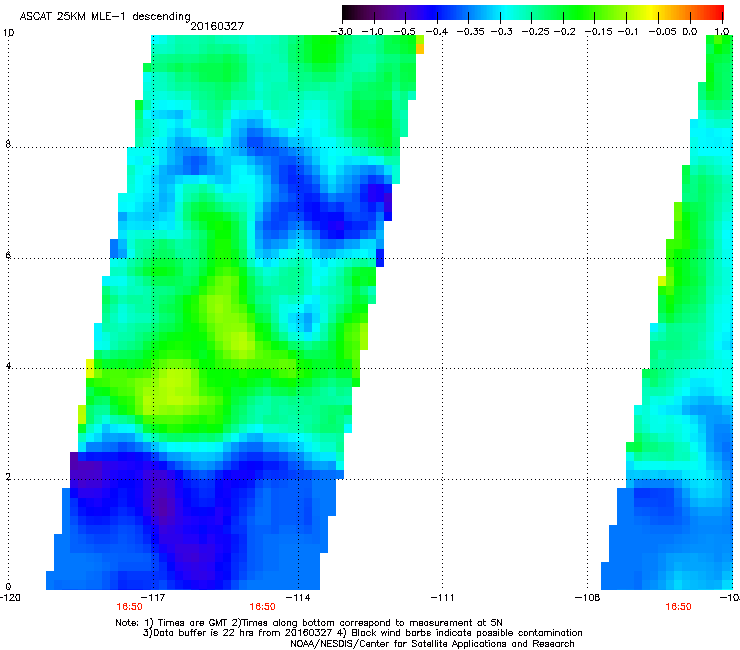Click the title text 'ASCAT 25KM MLE-1 descending'
740x650 pixels.
coord(105,16)
